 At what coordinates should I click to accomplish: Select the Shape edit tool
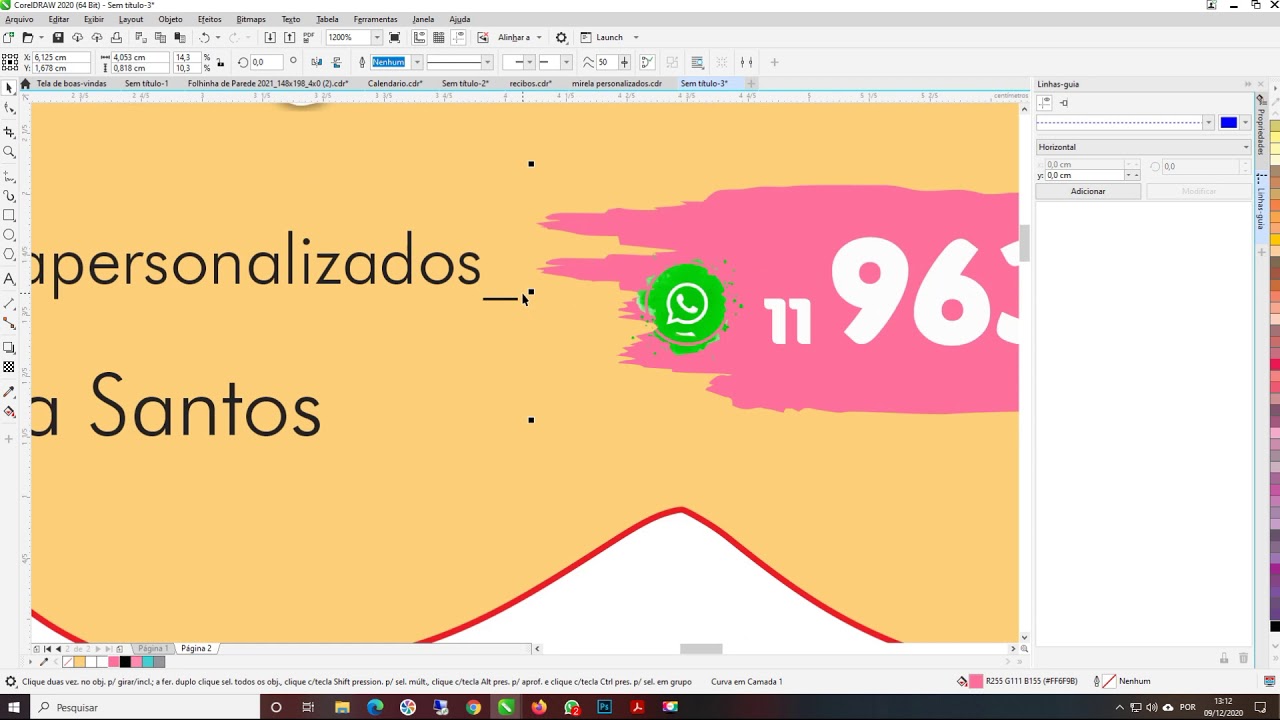click(9, 108)
